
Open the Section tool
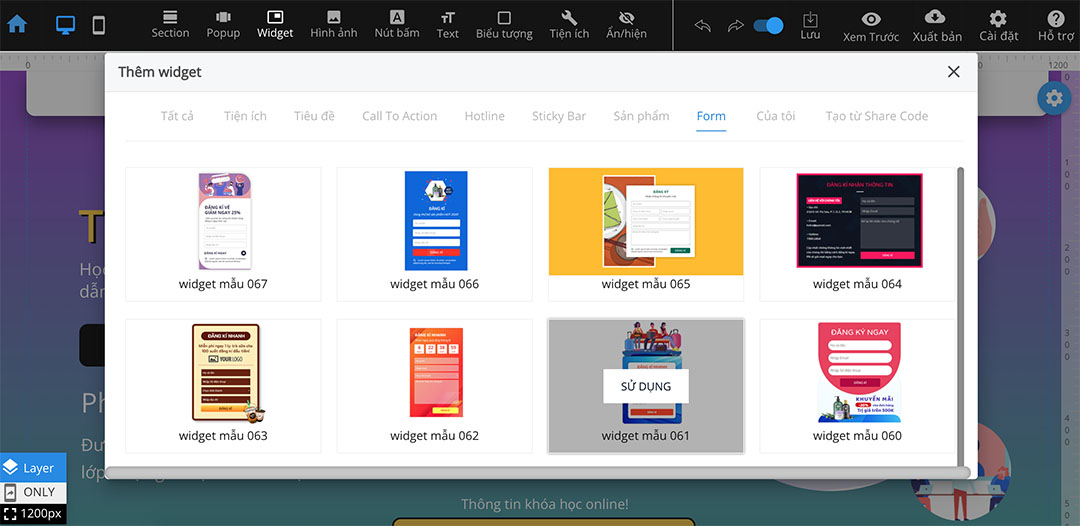170,25
